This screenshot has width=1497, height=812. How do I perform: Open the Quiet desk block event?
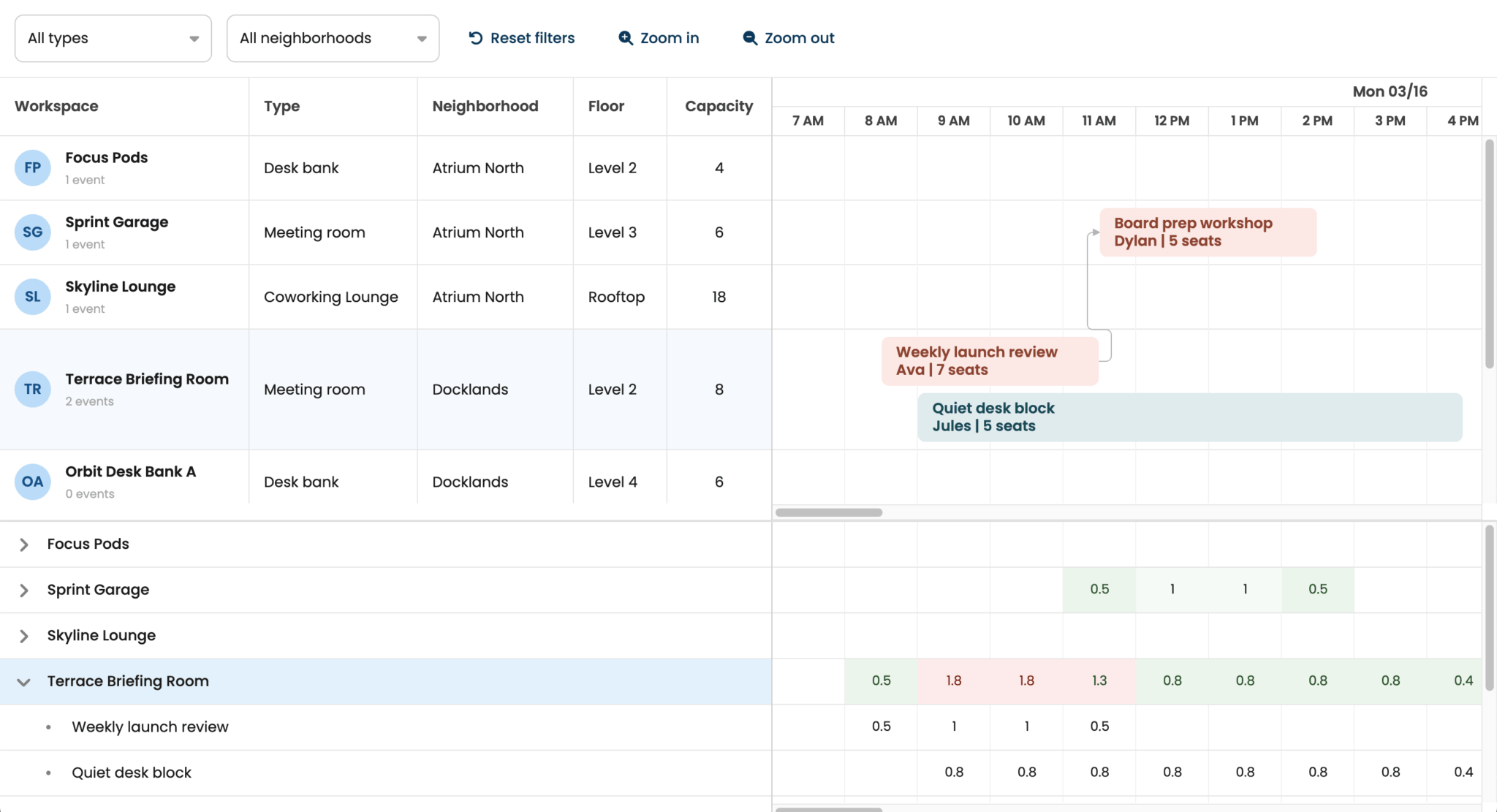(1189, 417)
